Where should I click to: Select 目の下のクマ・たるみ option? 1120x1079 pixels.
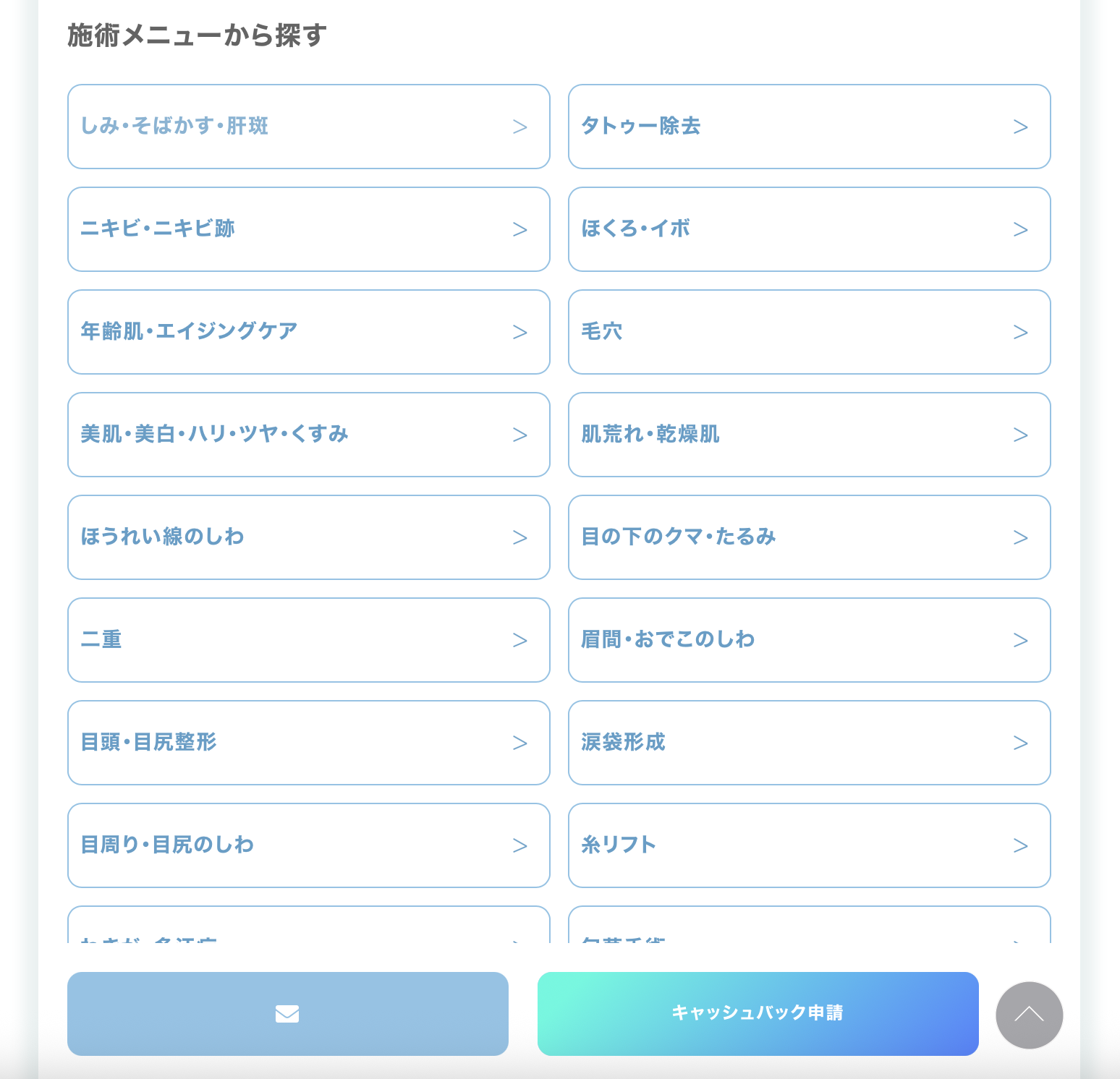click(x=809, y=537)
